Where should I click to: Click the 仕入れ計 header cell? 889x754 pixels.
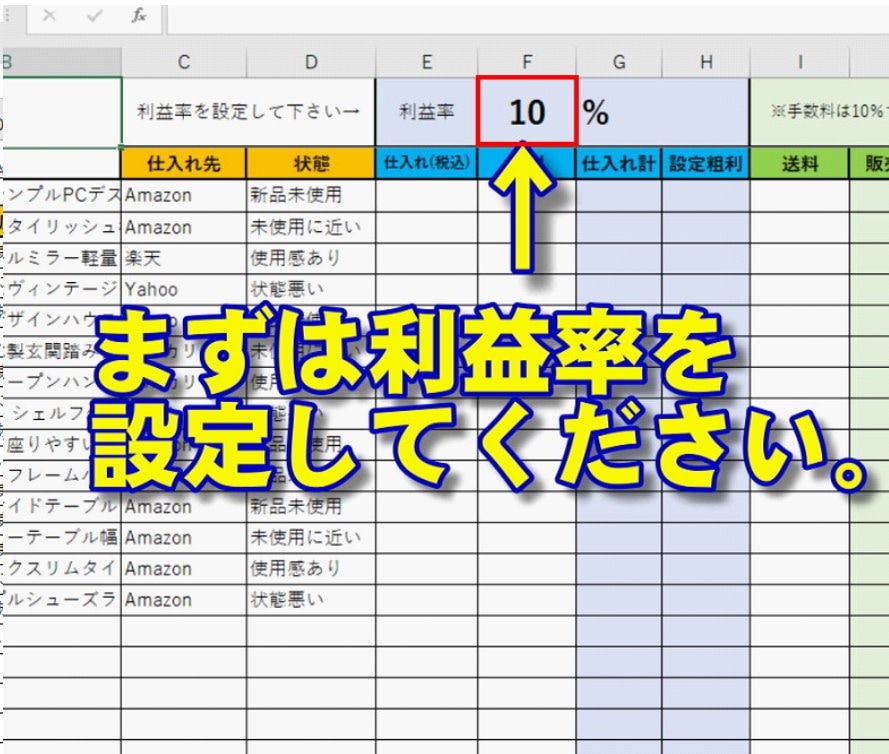click(619, 164)
